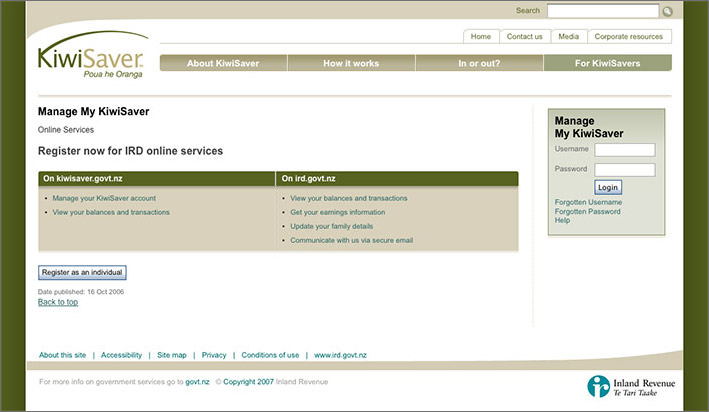Open the Site map footer link

click(x=172, y=355)
